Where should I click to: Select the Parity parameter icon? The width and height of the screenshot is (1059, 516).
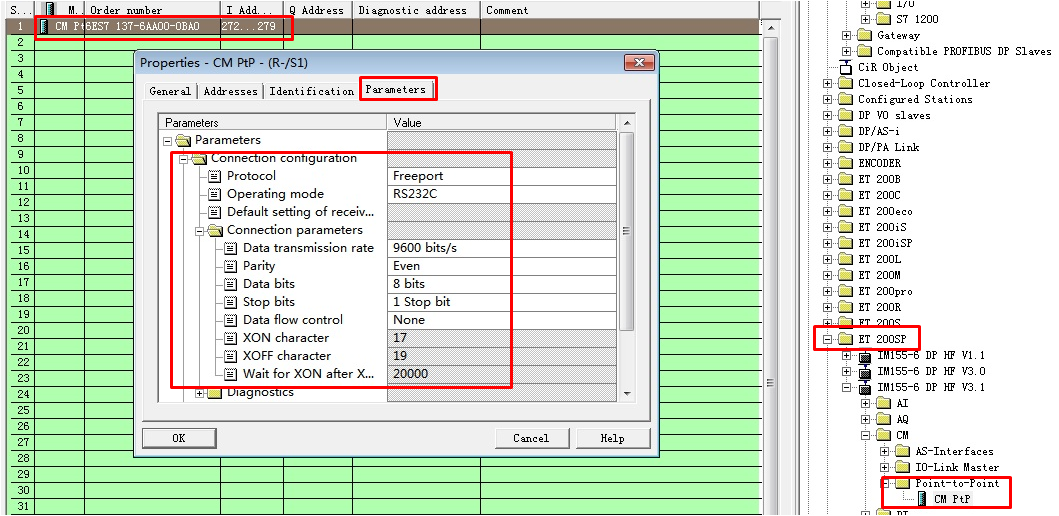(231, 266)
